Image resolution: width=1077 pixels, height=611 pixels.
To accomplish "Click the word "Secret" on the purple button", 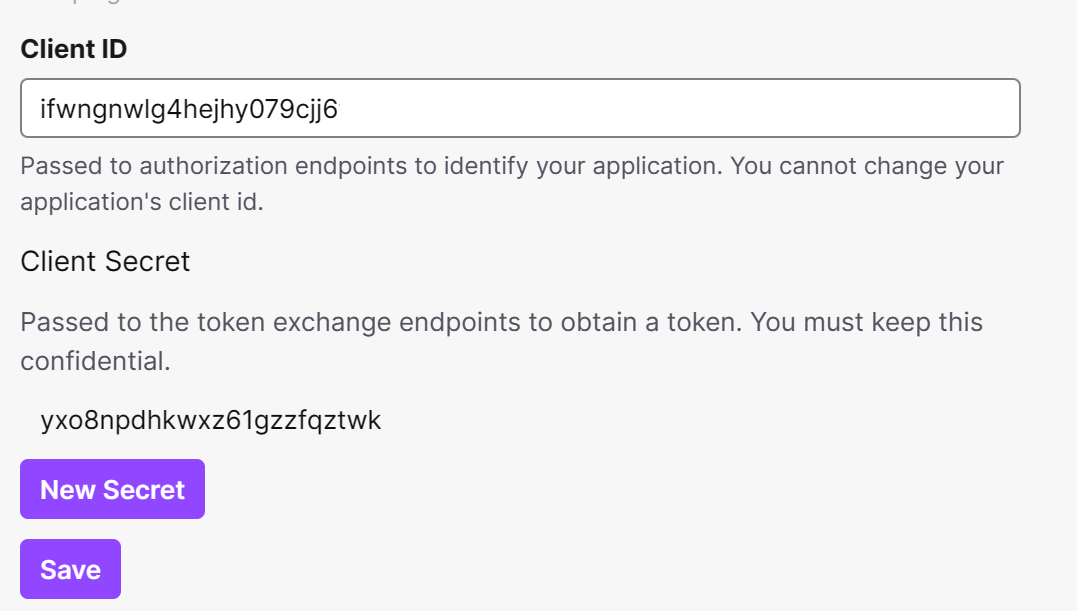I will [144, 489].
